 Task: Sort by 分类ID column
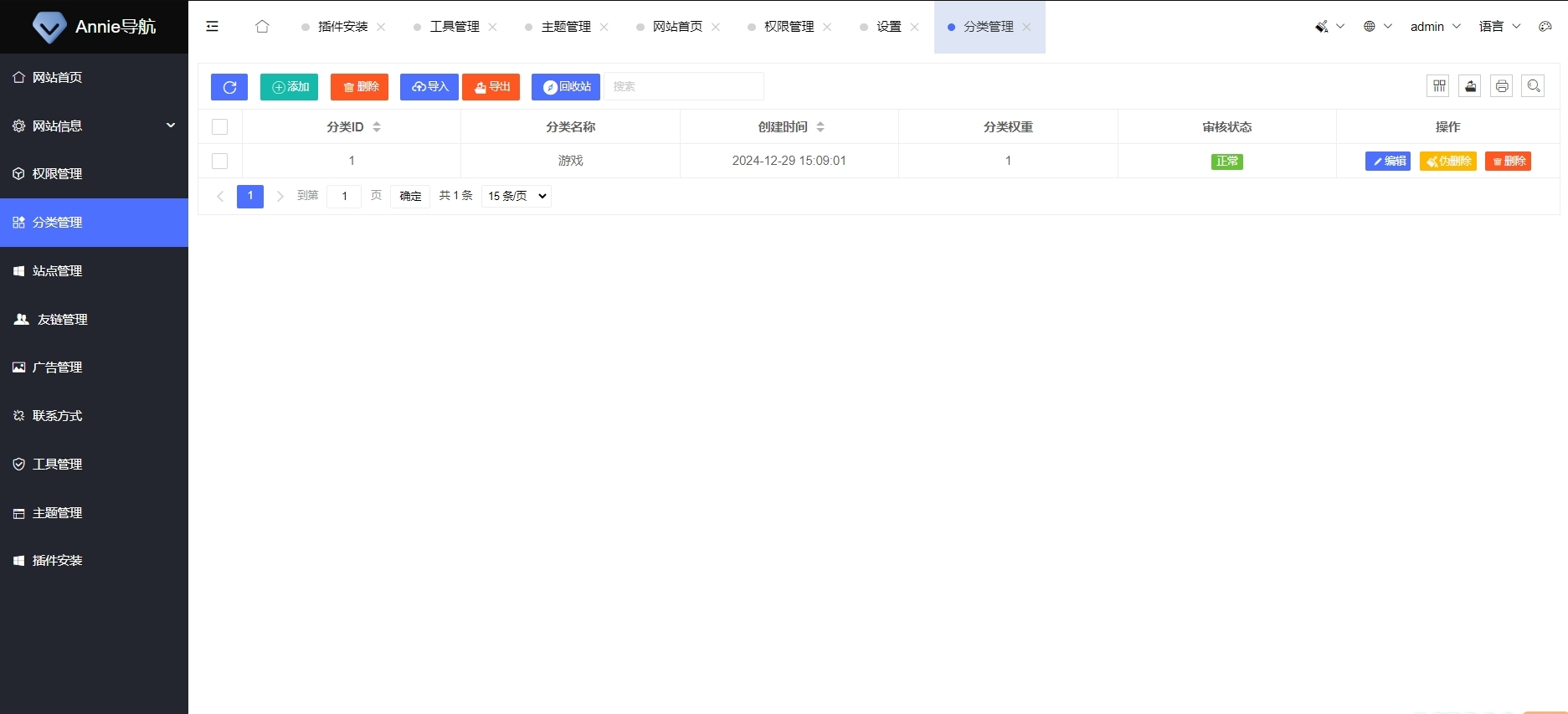[377, 127]
